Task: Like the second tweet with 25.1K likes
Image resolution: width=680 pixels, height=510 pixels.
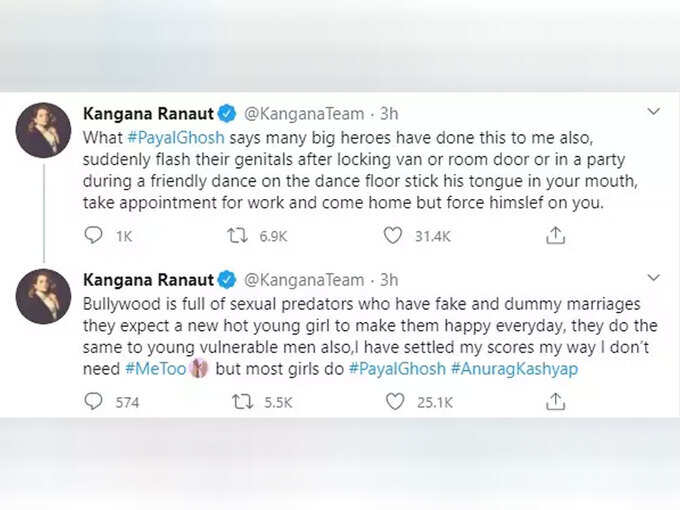Action: [395, 402]
